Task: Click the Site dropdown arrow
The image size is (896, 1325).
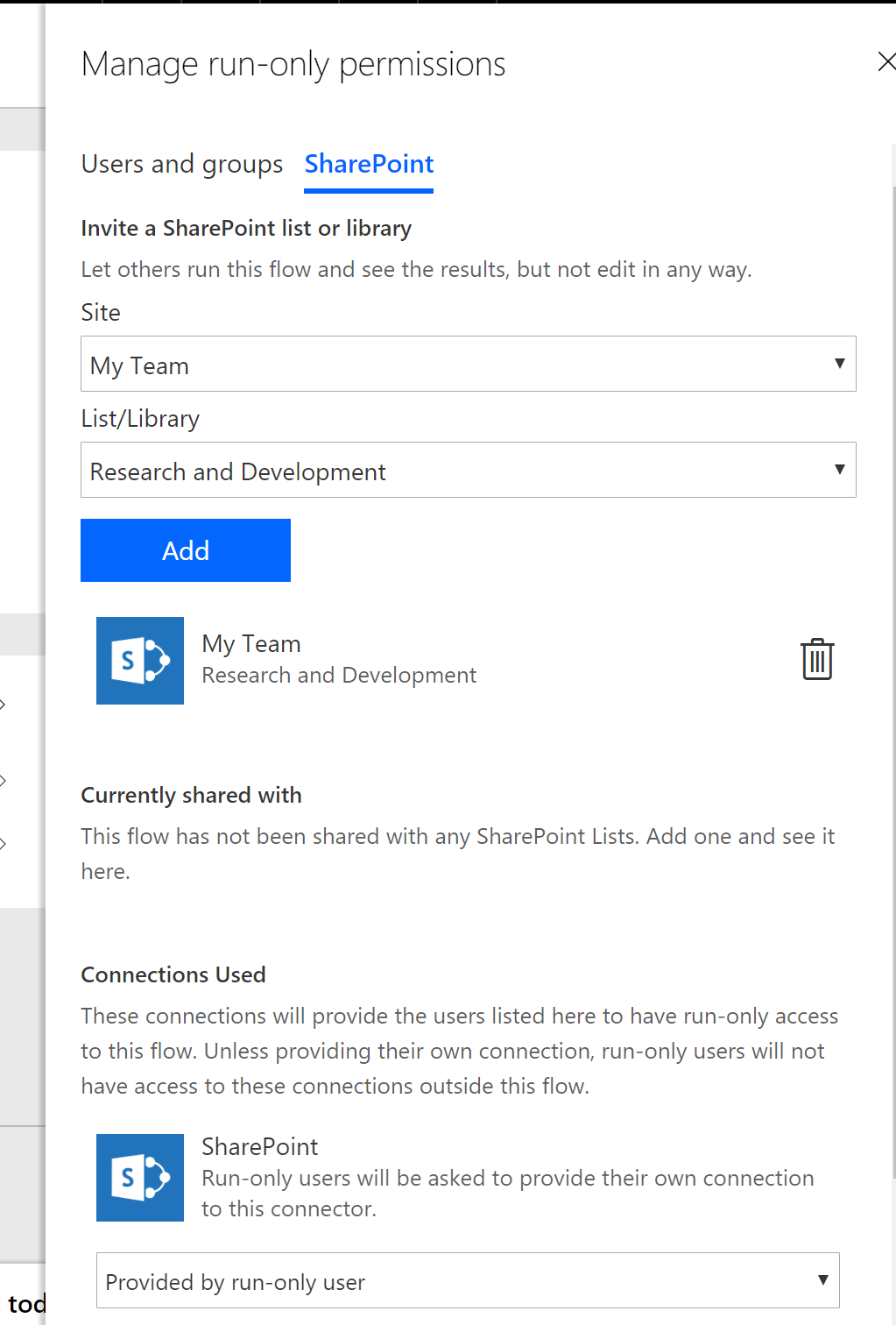Action: [839, 363]
